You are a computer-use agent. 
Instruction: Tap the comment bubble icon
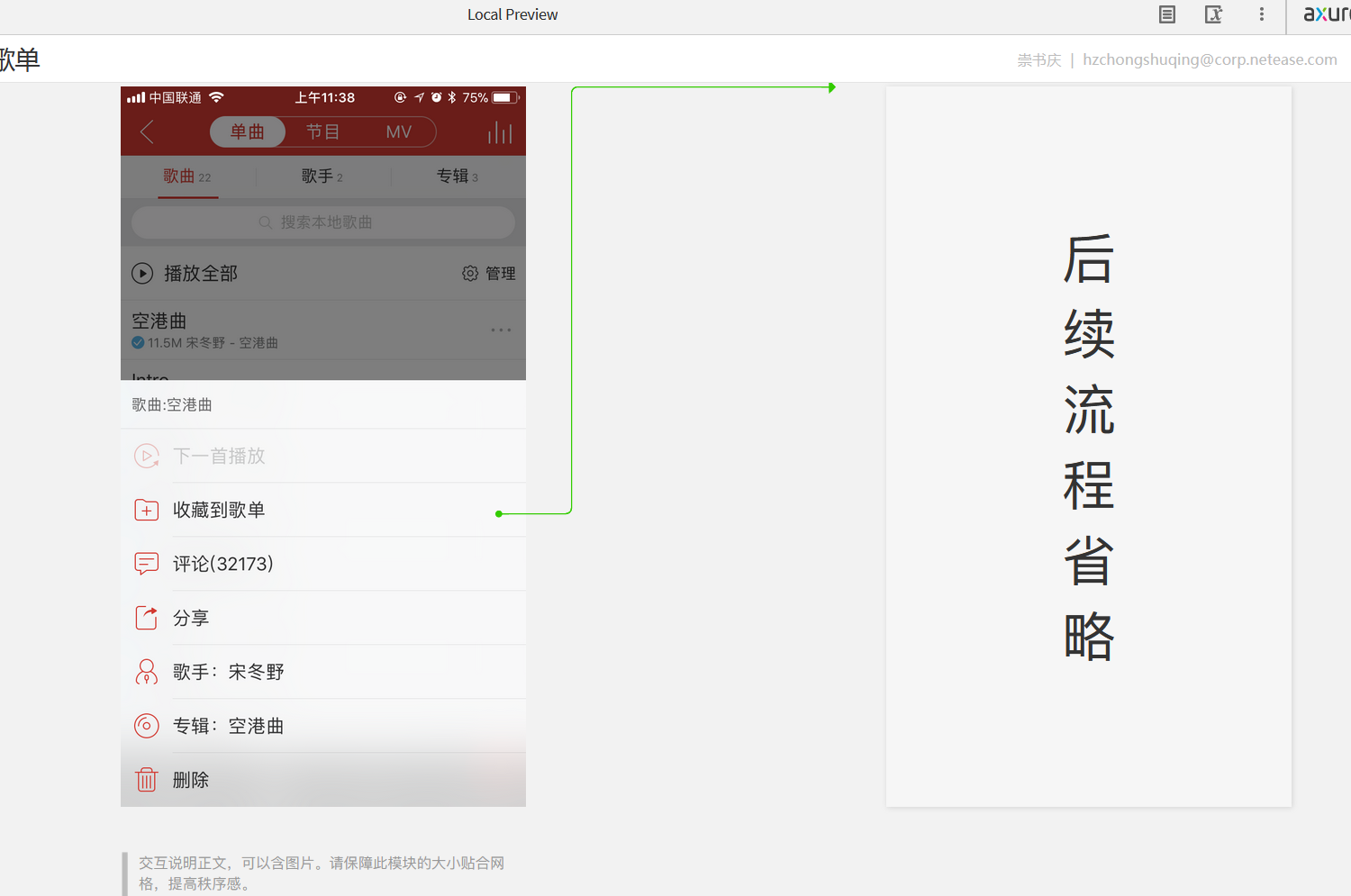tap(147, 564)
